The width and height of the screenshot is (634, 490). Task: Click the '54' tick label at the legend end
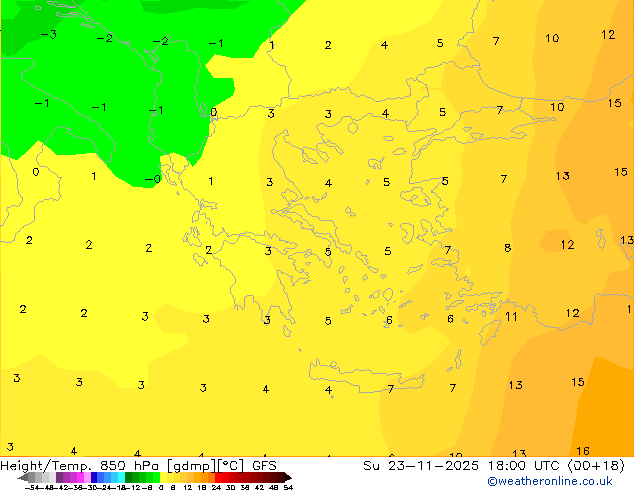coord(287,488)
